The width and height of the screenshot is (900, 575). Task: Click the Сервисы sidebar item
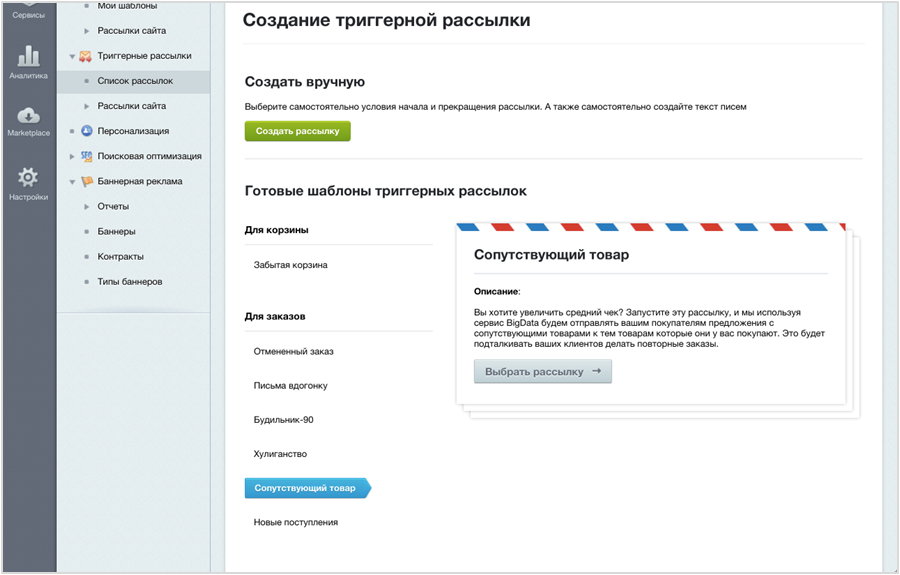pyautogui.click(x=28, y=15)
